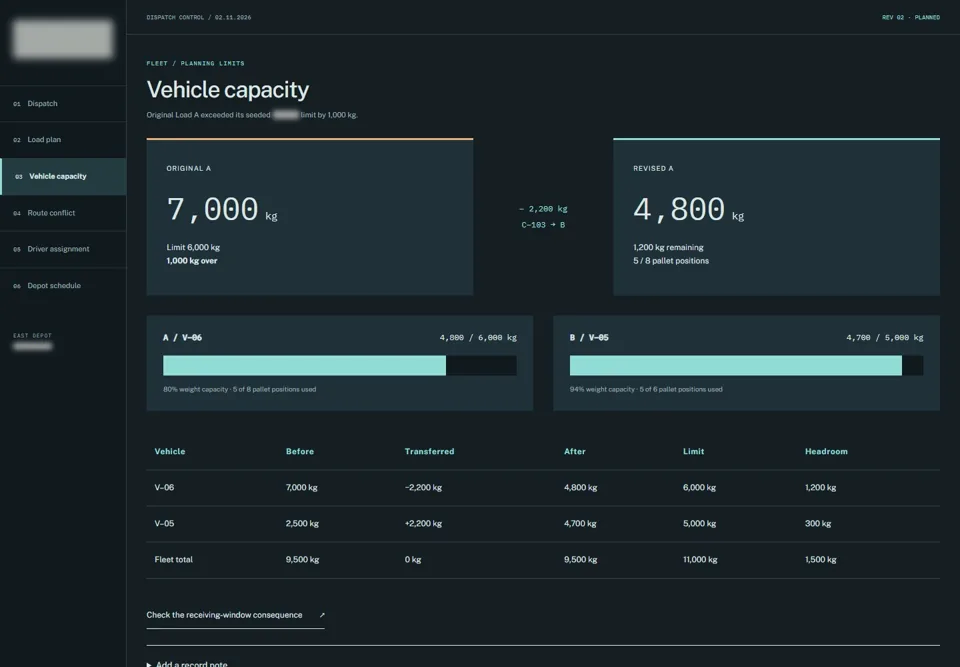This screenshot has height=667, width=960.
Task: Go to Load plan page
Action: (63, 140)
